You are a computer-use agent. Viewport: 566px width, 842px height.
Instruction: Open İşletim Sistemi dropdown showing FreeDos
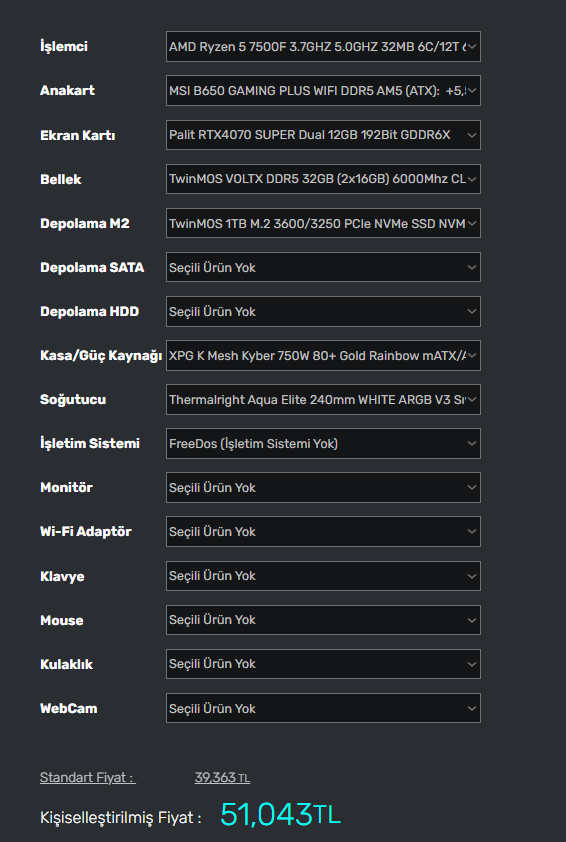(x=323, y=444)
